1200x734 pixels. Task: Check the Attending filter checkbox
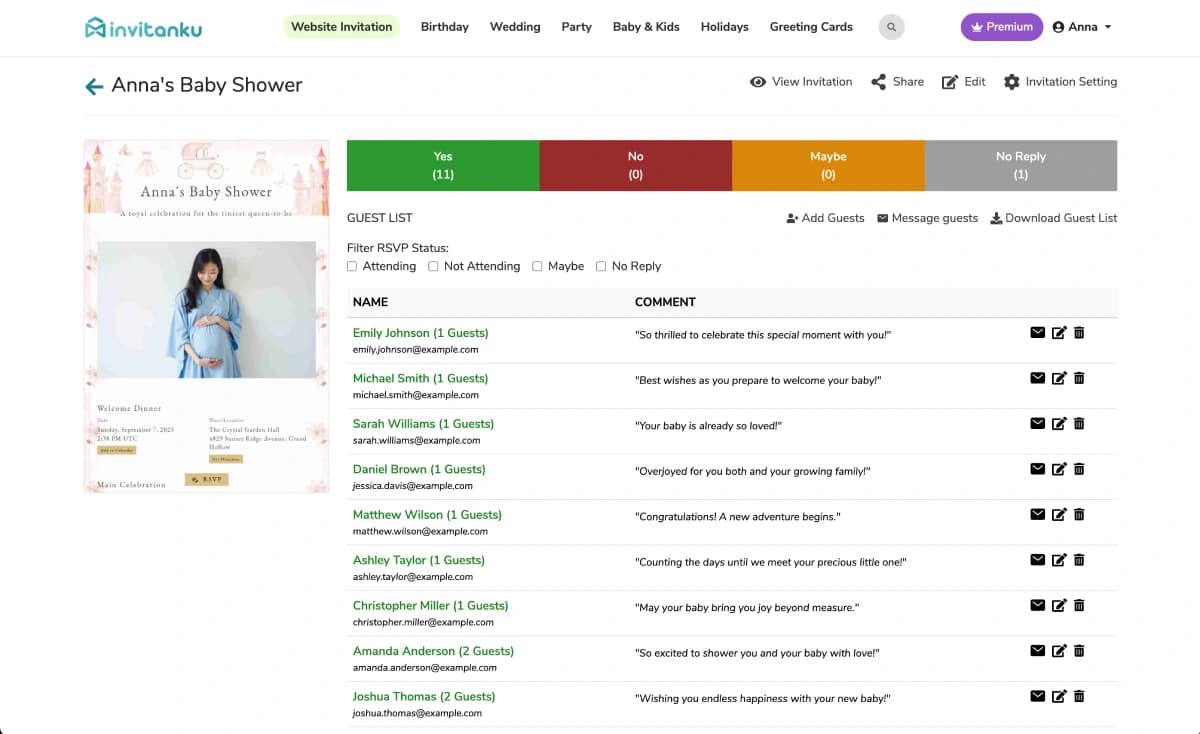click(x=352, y=266)
